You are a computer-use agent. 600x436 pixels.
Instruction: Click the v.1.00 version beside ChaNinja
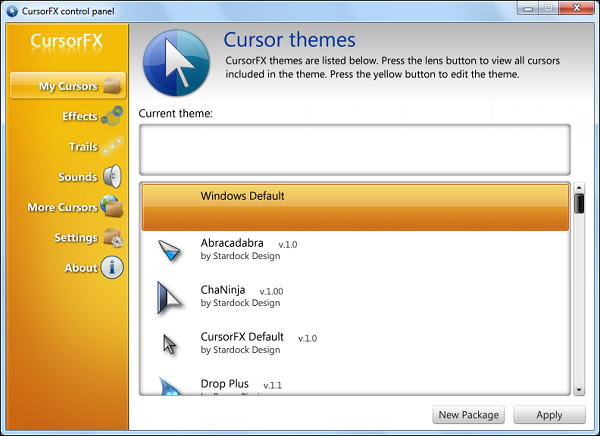(x=271, y=292)
